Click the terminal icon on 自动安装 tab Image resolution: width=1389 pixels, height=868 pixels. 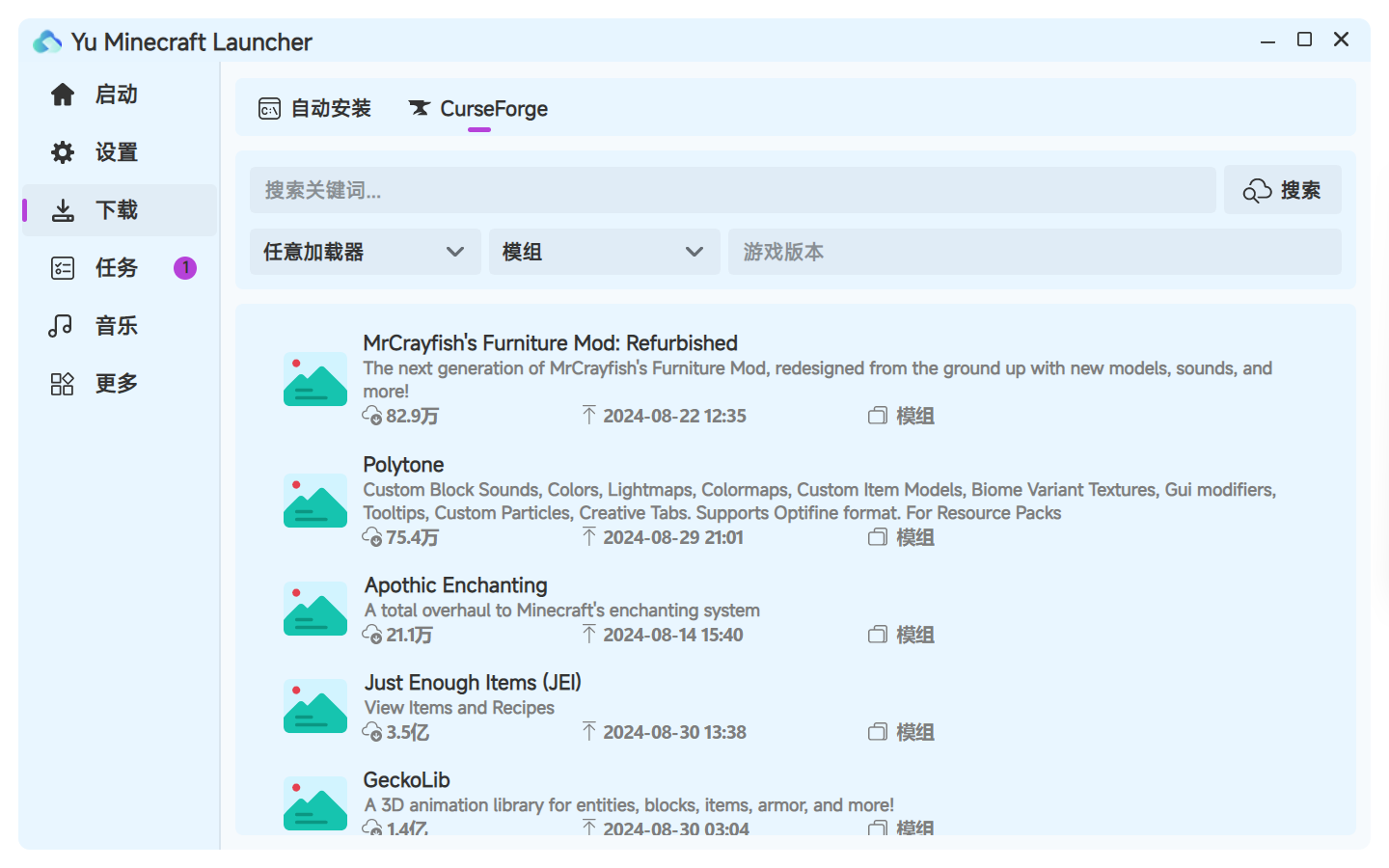[270, 109]
